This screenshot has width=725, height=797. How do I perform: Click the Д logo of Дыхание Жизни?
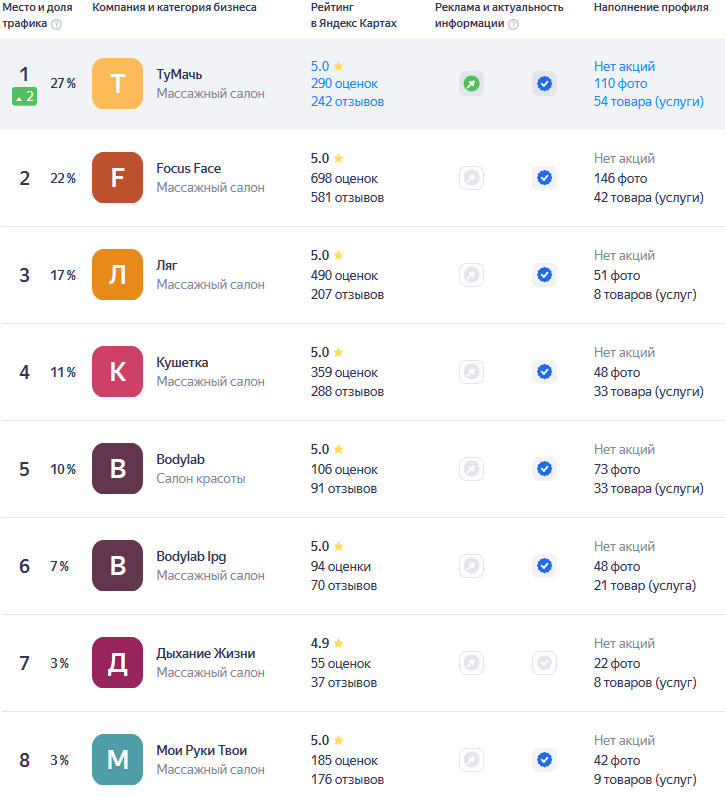[117, 663]
